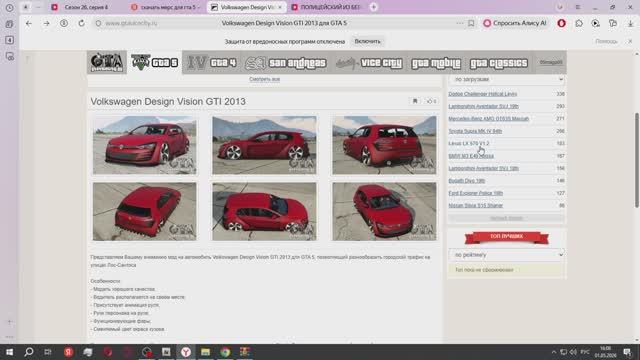Open the Vice City section
Image resolution: width=640 pixels, height=360 pixels.
(x=369, y=63)
